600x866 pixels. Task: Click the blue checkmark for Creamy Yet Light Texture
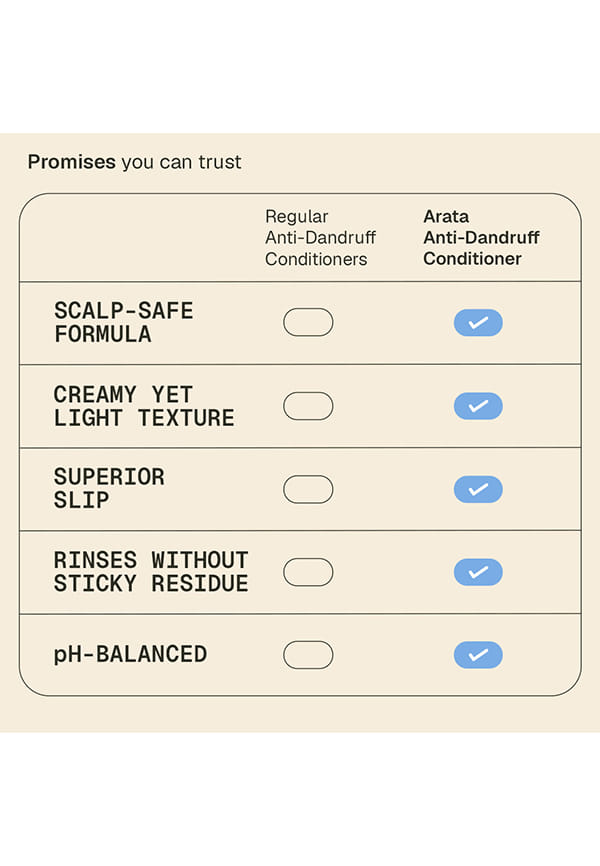(478, 406)
